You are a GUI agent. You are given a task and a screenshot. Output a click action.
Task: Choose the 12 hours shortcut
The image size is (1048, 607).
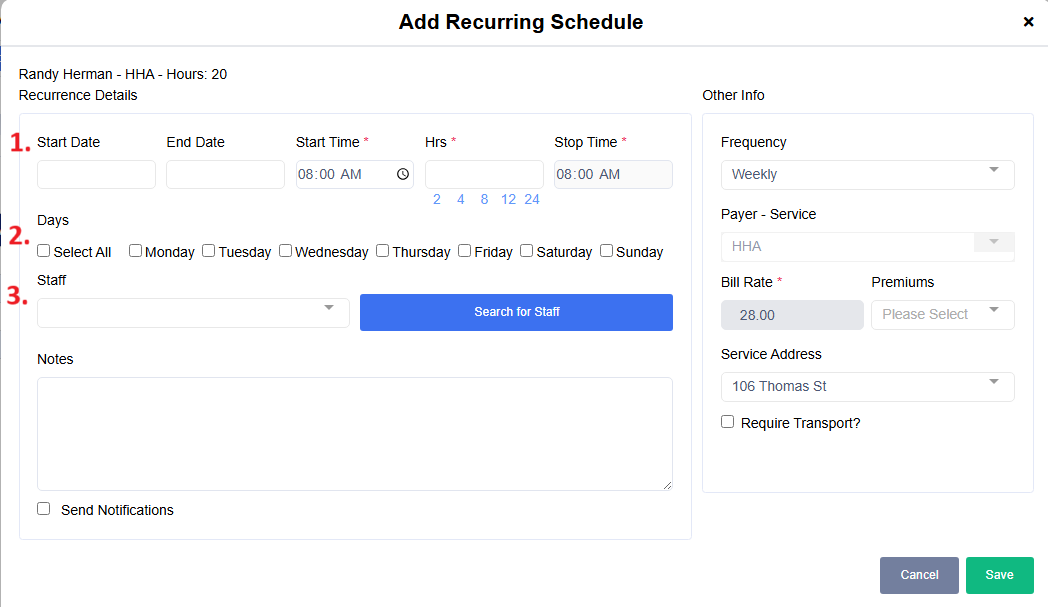click(508, 199)
